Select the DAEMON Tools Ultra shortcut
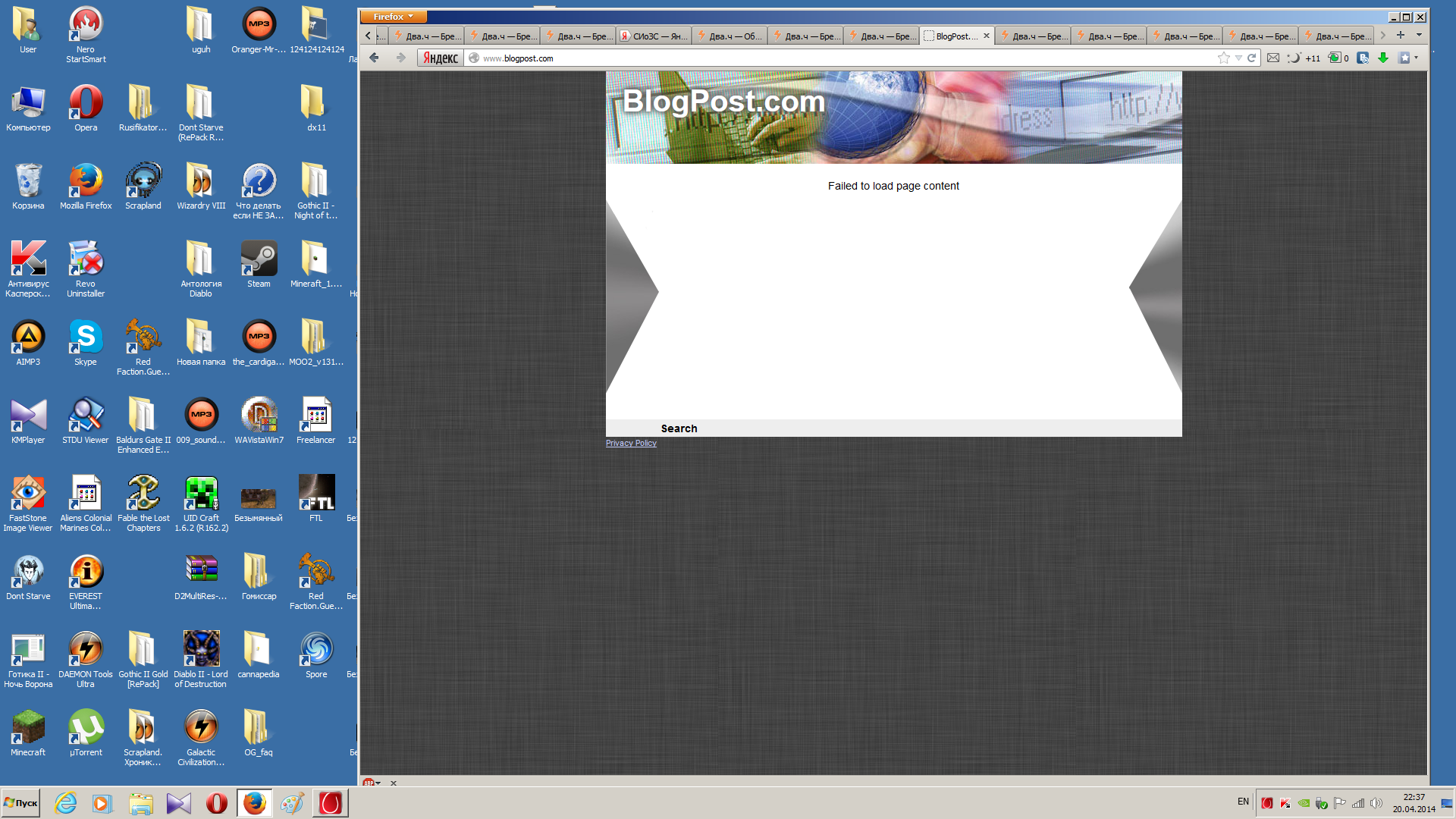Image resolution: width=1456 pixels, height=819 pixels. (x=86, y=659)
